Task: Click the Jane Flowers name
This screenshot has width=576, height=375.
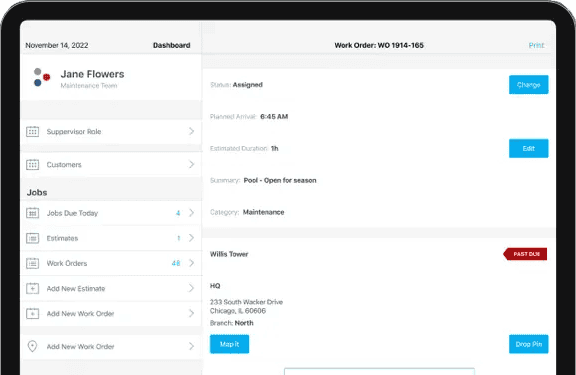Action: pyautogui.click(x=92, y=74)
